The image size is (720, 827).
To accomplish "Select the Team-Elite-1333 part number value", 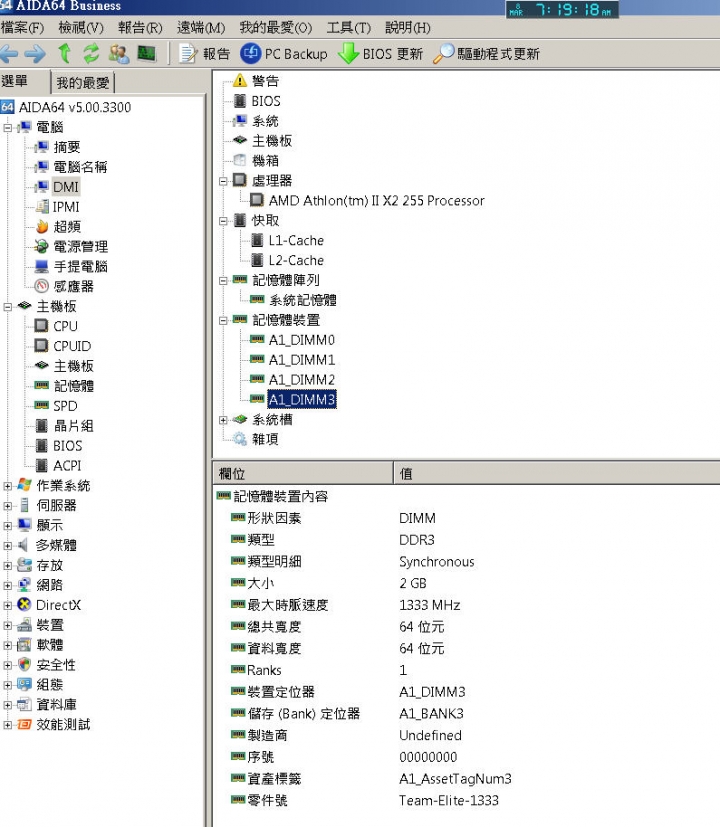I will point(448,801).
